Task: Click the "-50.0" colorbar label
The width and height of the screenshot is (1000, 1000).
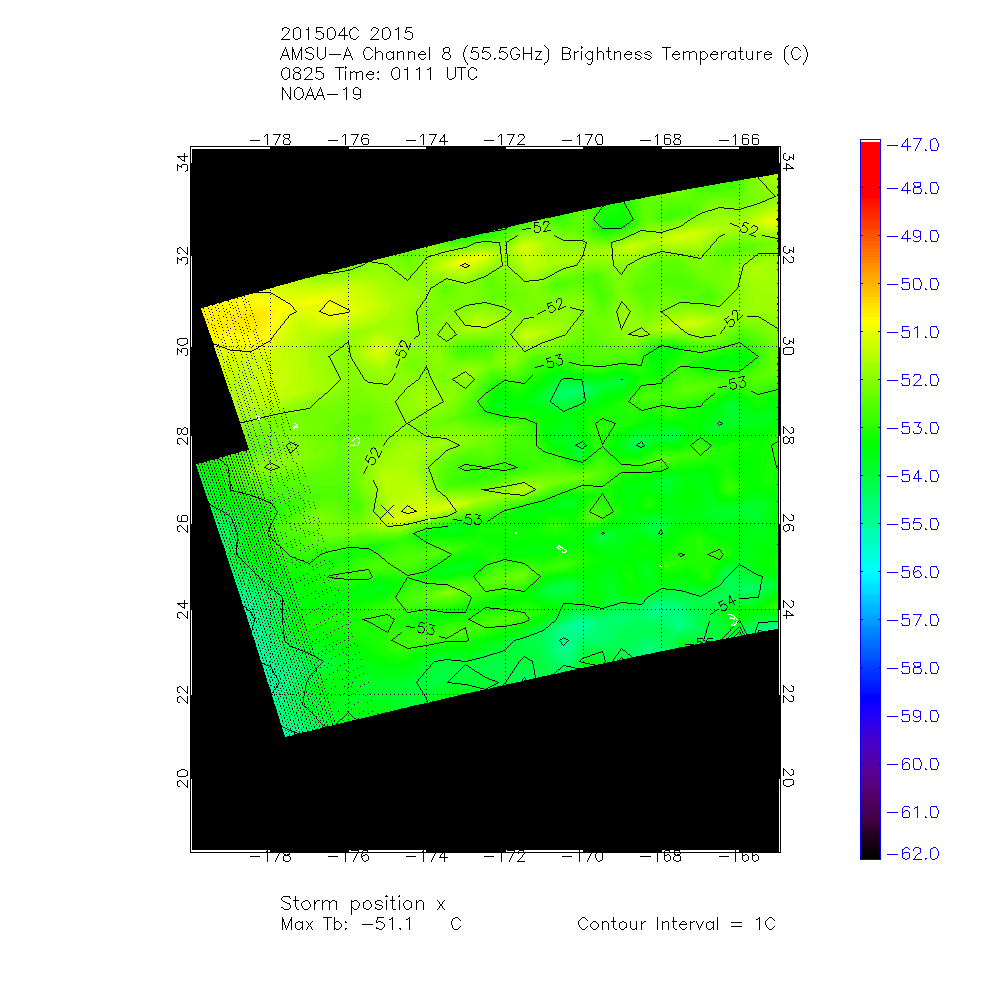Action: [913, 284]
